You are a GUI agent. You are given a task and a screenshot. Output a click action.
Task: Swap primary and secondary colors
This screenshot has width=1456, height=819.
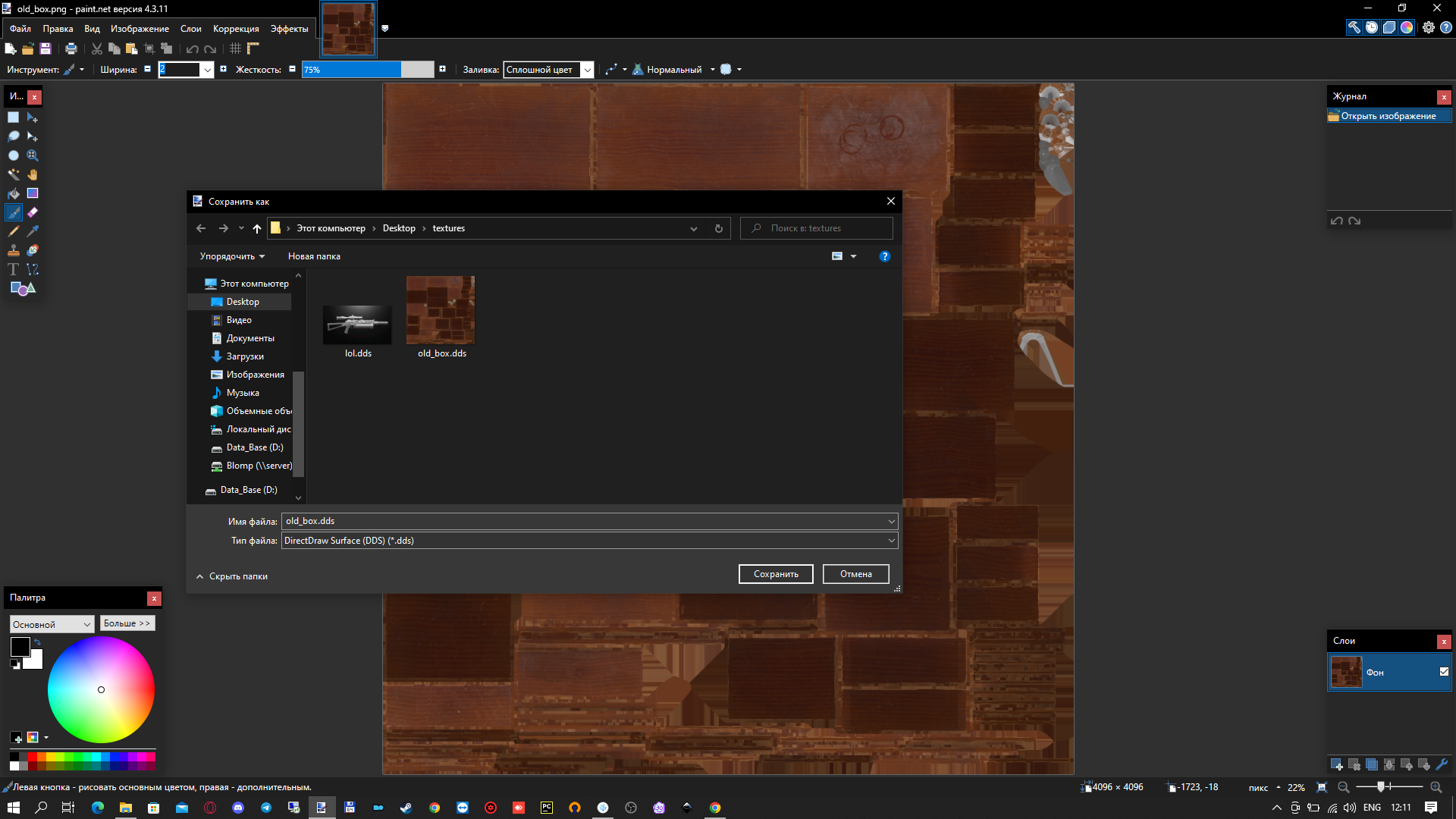pos(37,642)
